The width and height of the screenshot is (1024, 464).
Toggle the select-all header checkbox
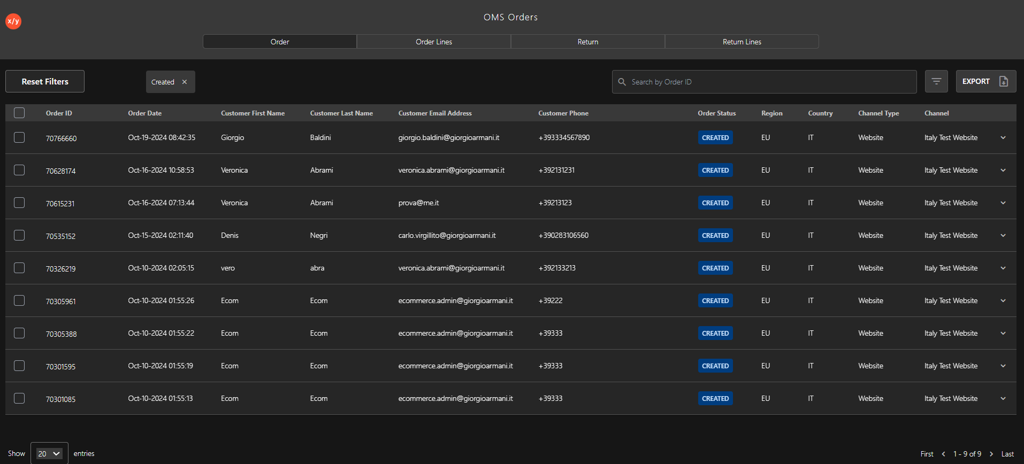[19, 113]
